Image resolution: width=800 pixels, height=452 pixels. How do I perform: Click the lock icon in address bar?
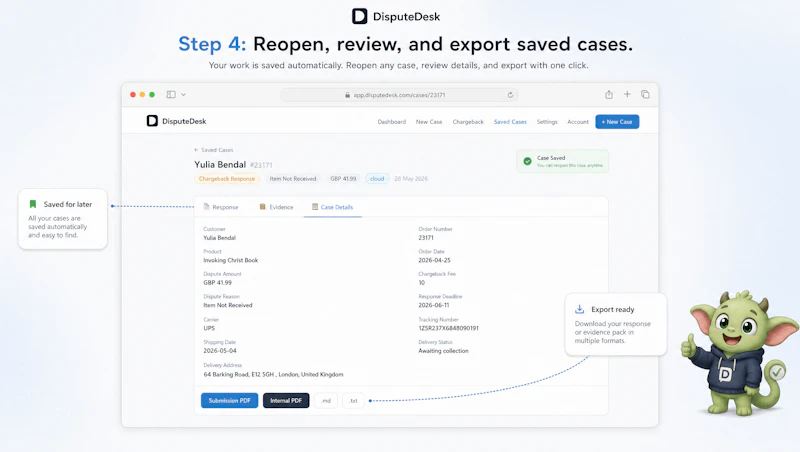point(347,95)
